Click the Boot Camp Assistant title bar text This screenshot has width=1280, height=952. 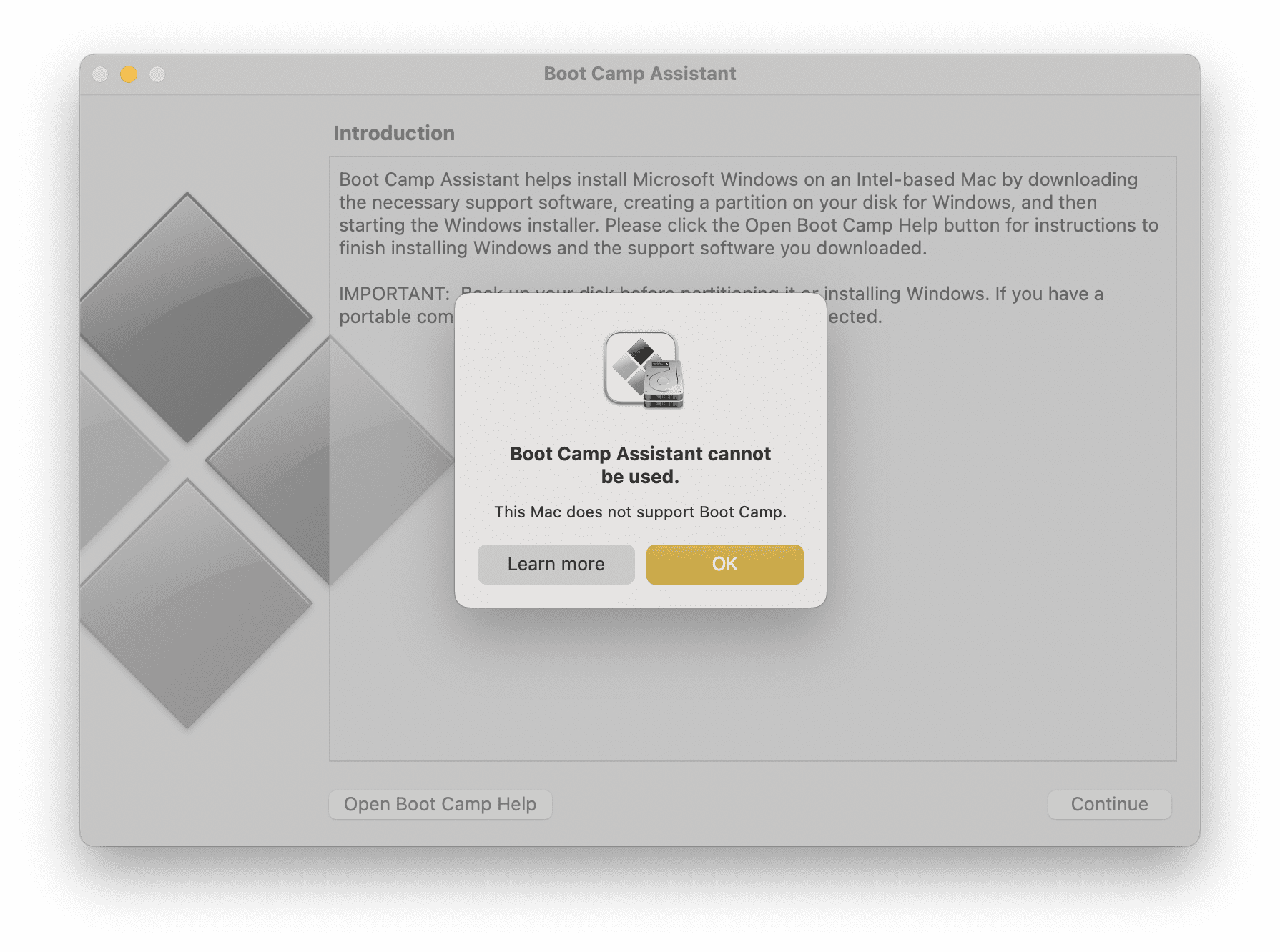pyautogui.click(x=639, y=74)
